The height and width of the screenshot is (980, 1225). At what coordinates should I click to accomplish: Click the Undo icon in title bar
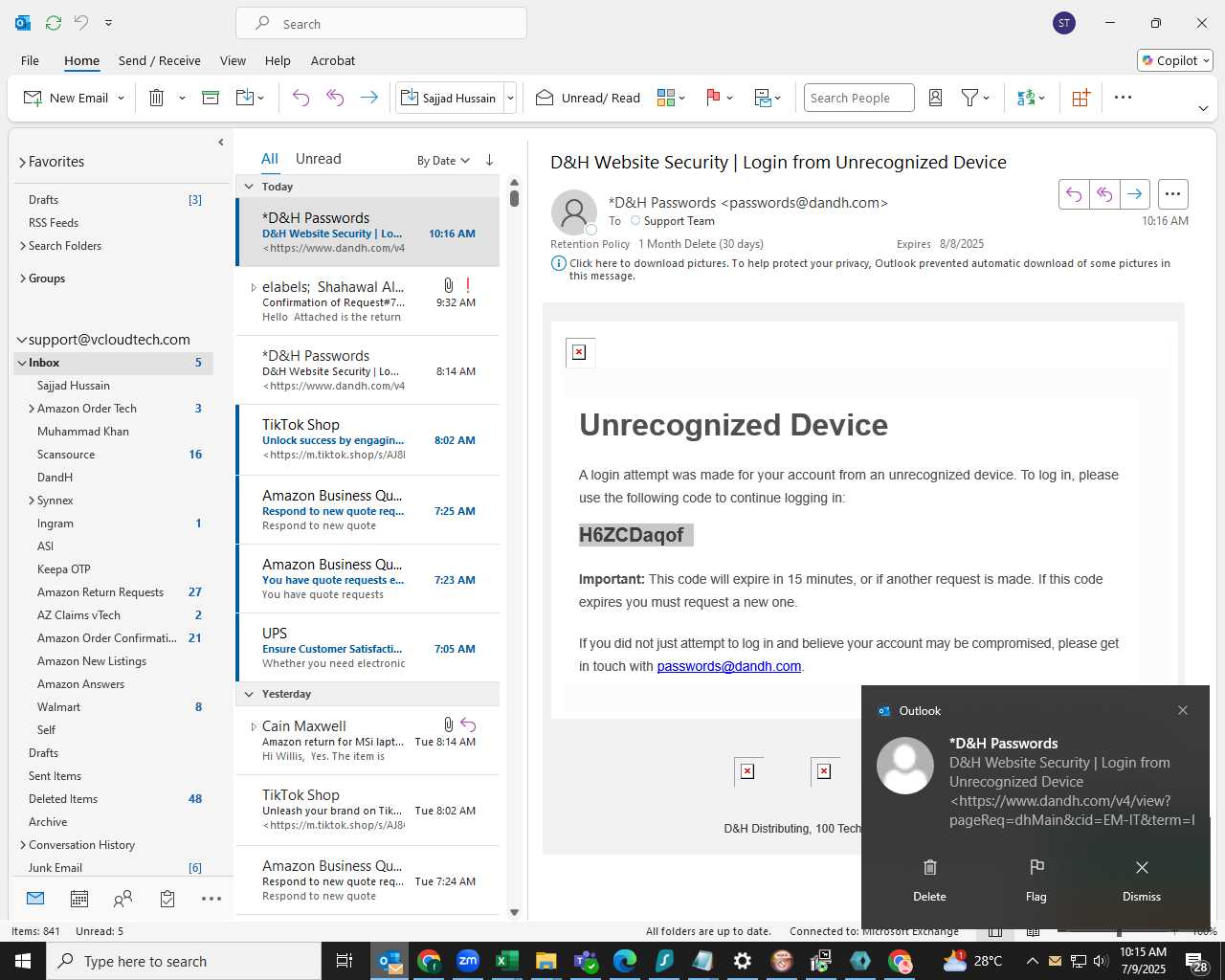coord(81,22)
